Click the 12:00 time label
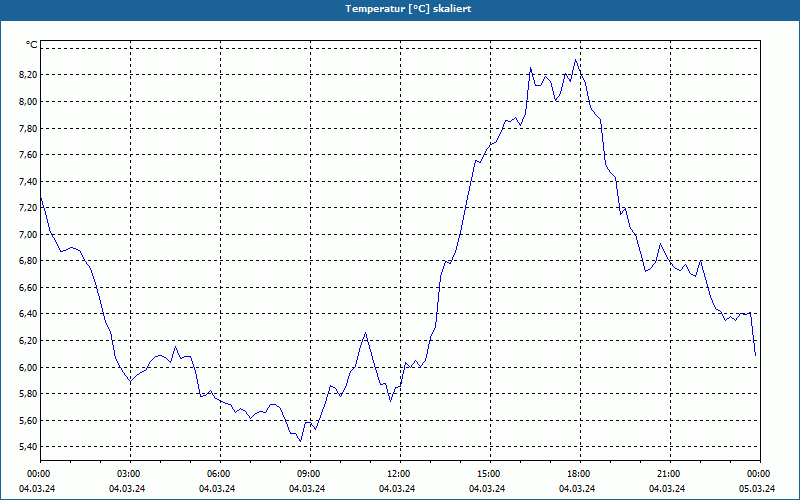Screen dimensions: 800x500 [x=397, y=474]
